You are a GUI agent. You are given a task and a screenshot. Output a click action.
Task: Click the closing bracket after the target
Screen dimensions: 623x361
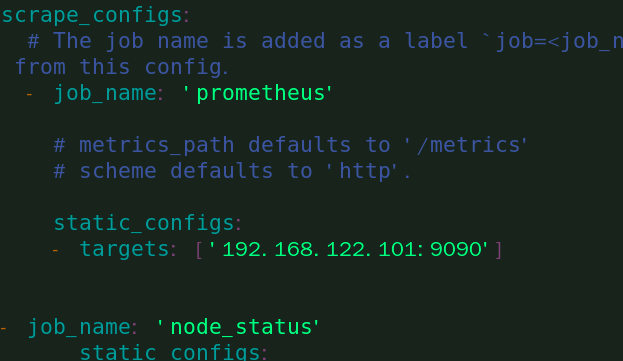499,250
